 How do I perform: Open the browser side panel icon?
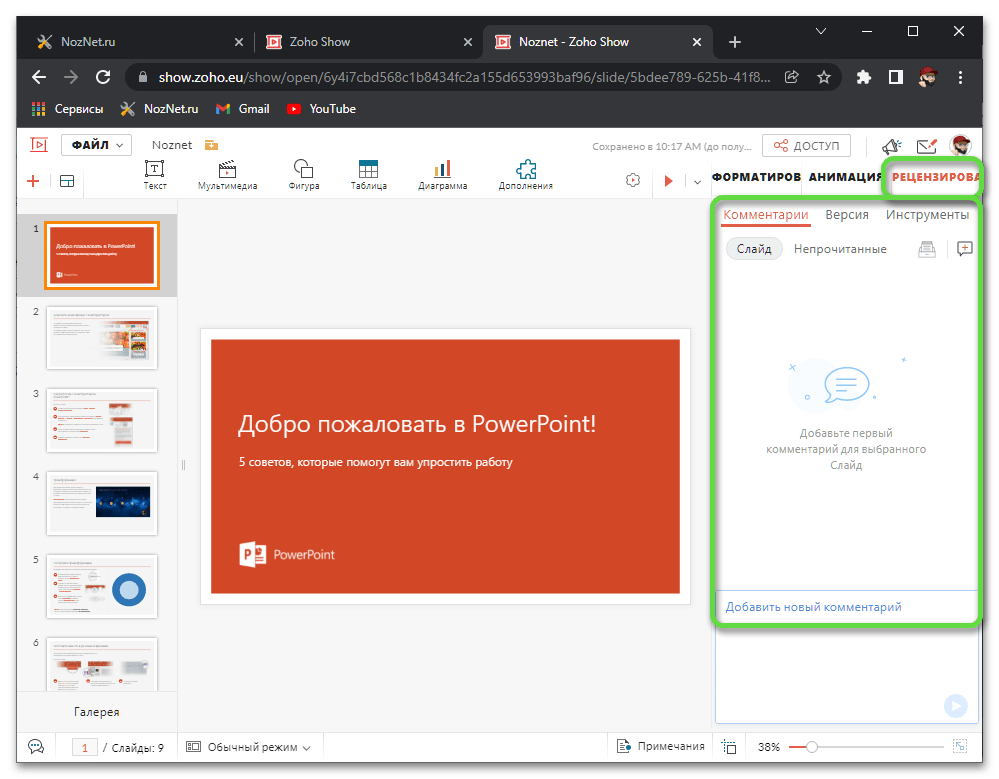point(896,78)
